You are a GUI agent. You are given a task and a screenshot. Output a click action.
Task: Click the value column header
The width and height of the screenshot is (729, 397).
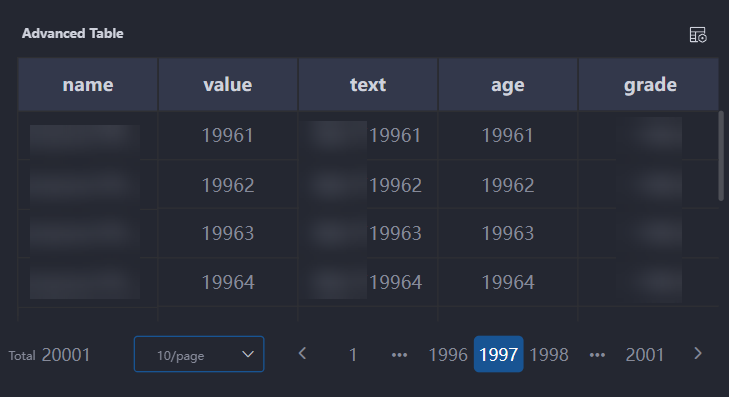[228, 85]
